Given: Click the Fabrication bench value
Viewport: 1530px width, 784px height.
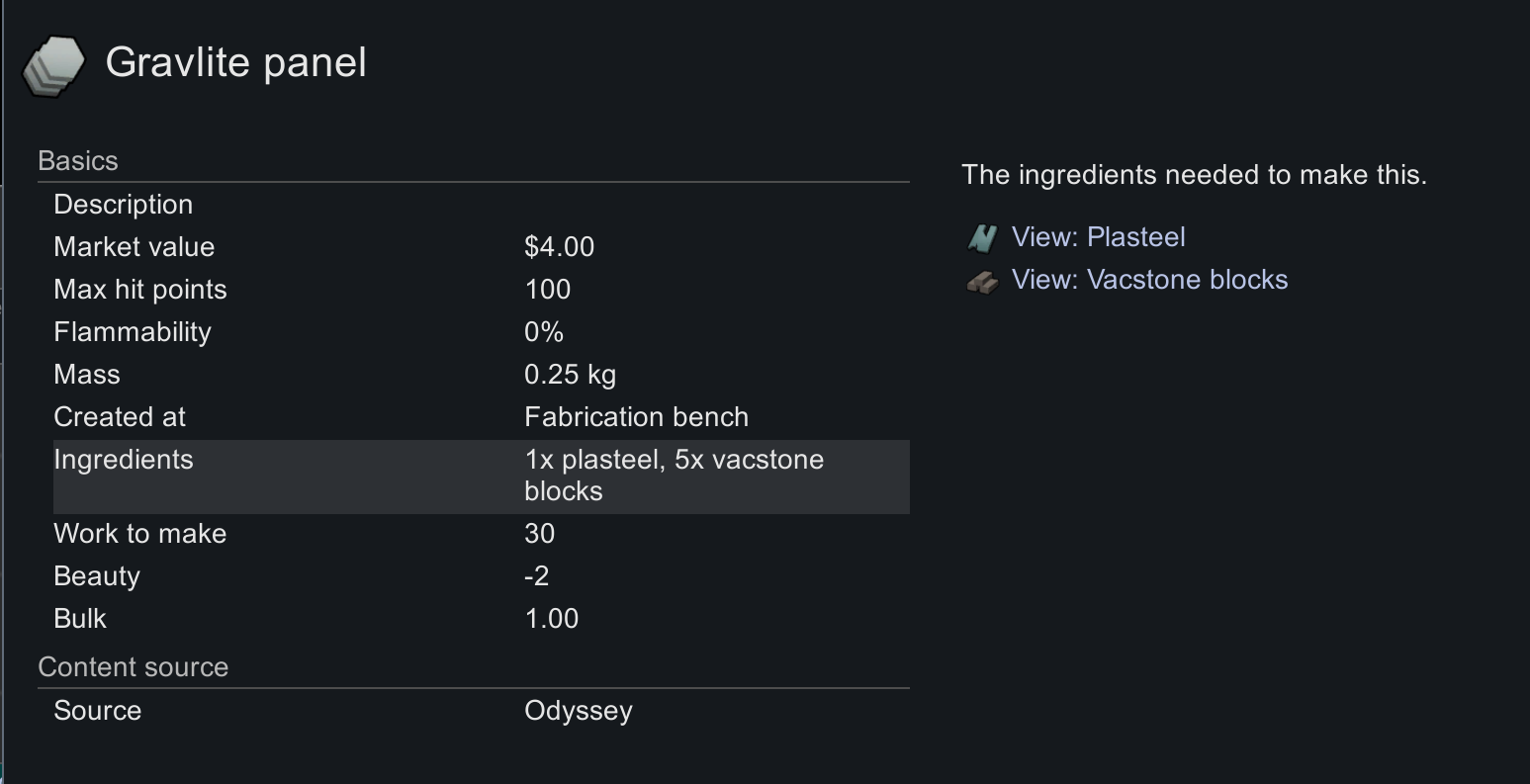Looking at the screenshot, I should coord(636,417).
